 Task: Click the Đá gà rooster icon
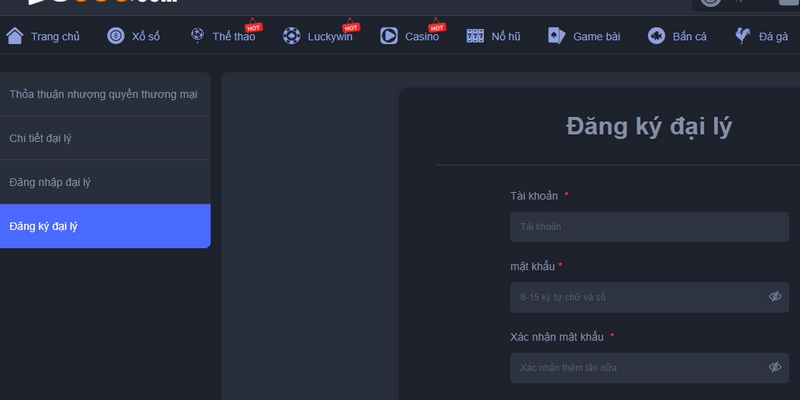pyautogui.click(x=742, y=36)
